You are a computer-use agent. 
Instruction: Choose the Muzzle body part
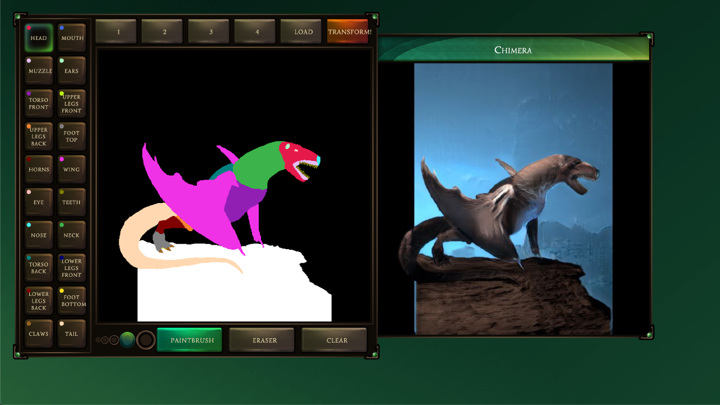tap(39, 71)
